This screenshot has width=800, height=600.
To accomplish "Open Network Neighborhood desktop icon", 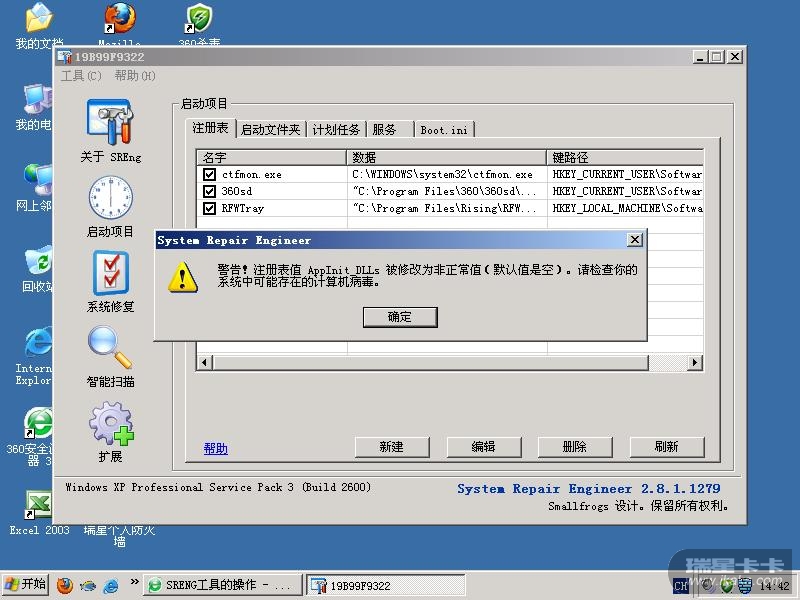I will pyautogui.click(x=38, y=180).
